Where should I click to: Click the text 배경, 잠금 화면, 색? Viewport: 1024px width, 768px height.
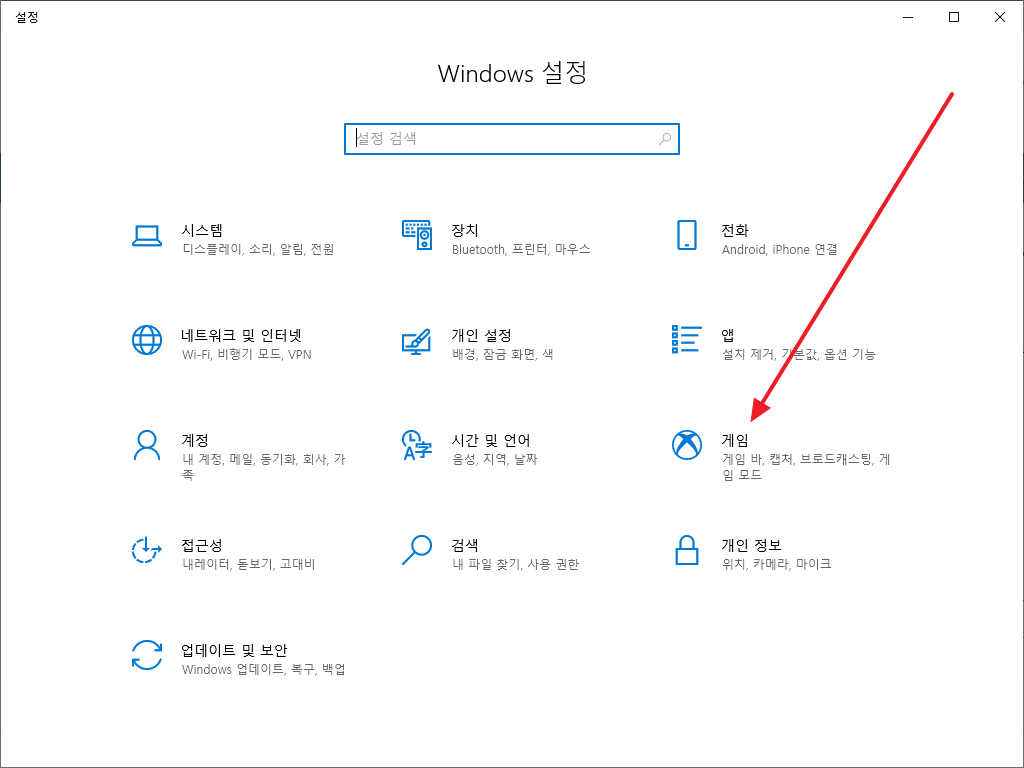coord(503,354)
